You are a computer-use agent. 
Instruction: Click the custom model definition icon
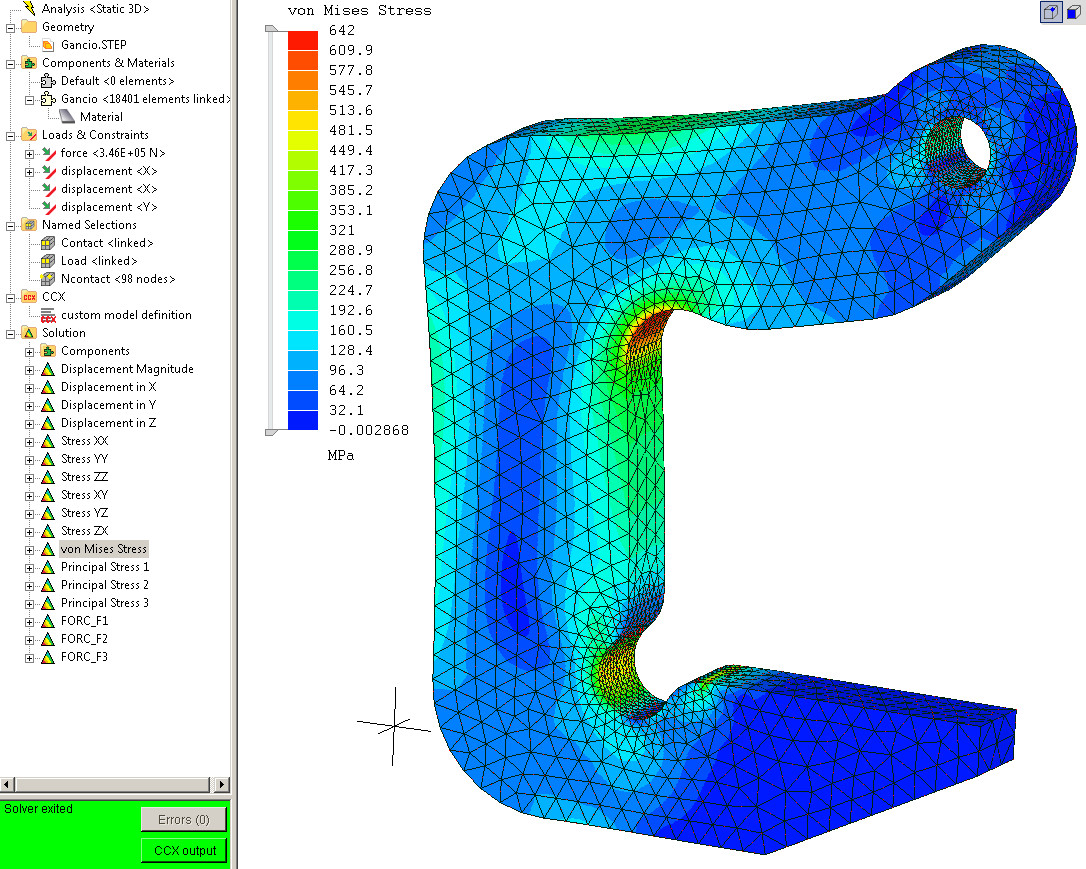coord(48,315)
